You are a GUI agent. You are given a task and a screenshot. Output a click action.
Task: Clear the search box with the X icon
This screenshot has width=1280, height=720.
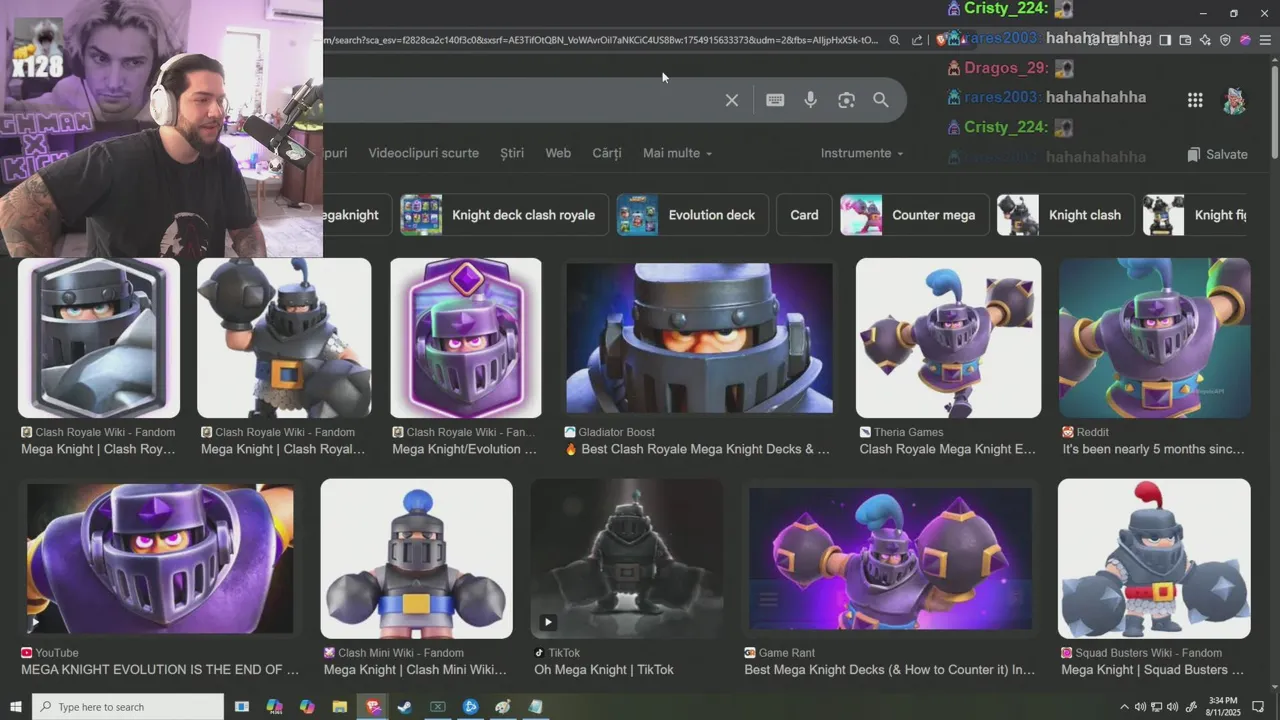tap(732, 100)
